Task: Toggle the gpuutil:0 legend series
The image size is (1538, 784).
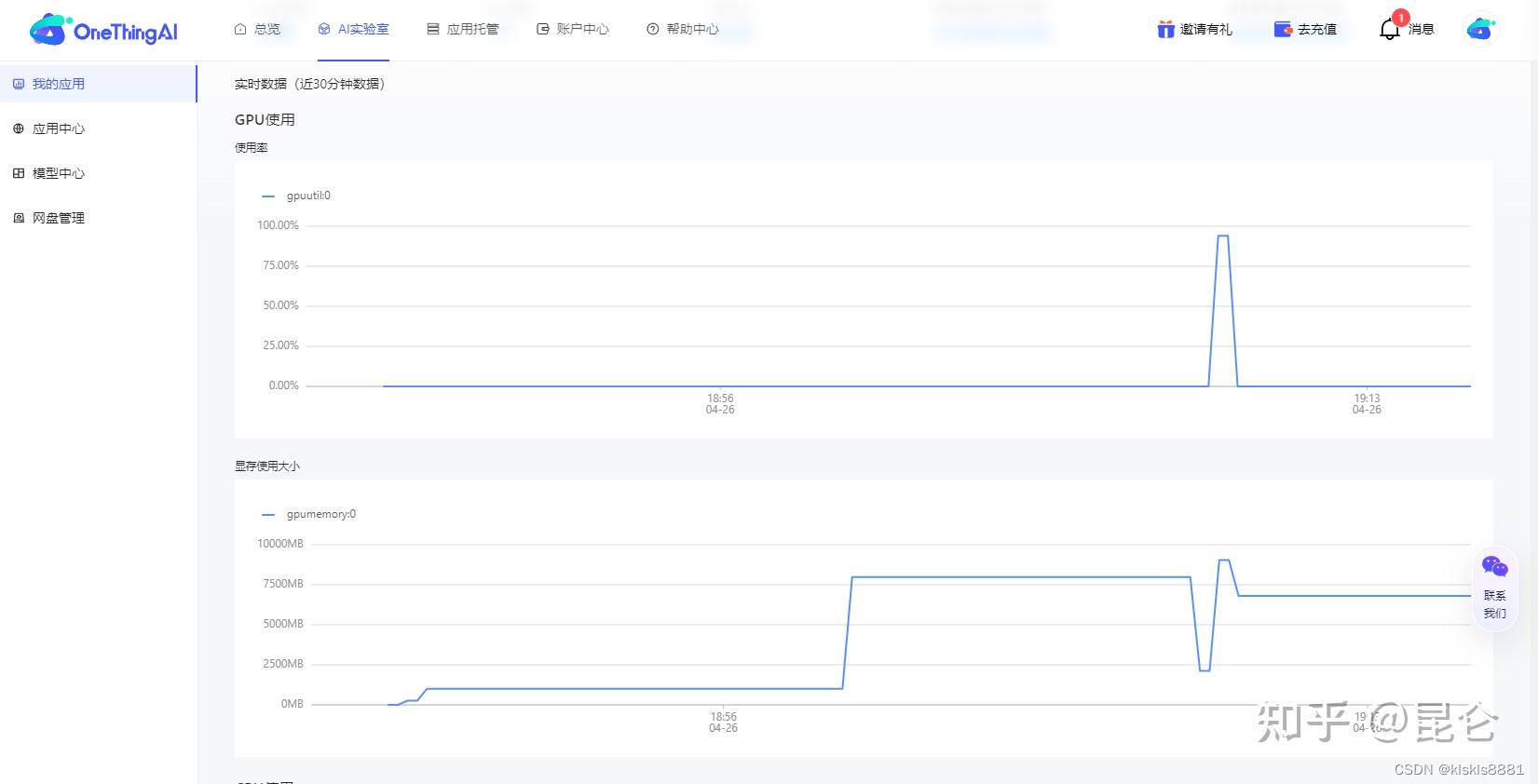Action: (297, 196)
